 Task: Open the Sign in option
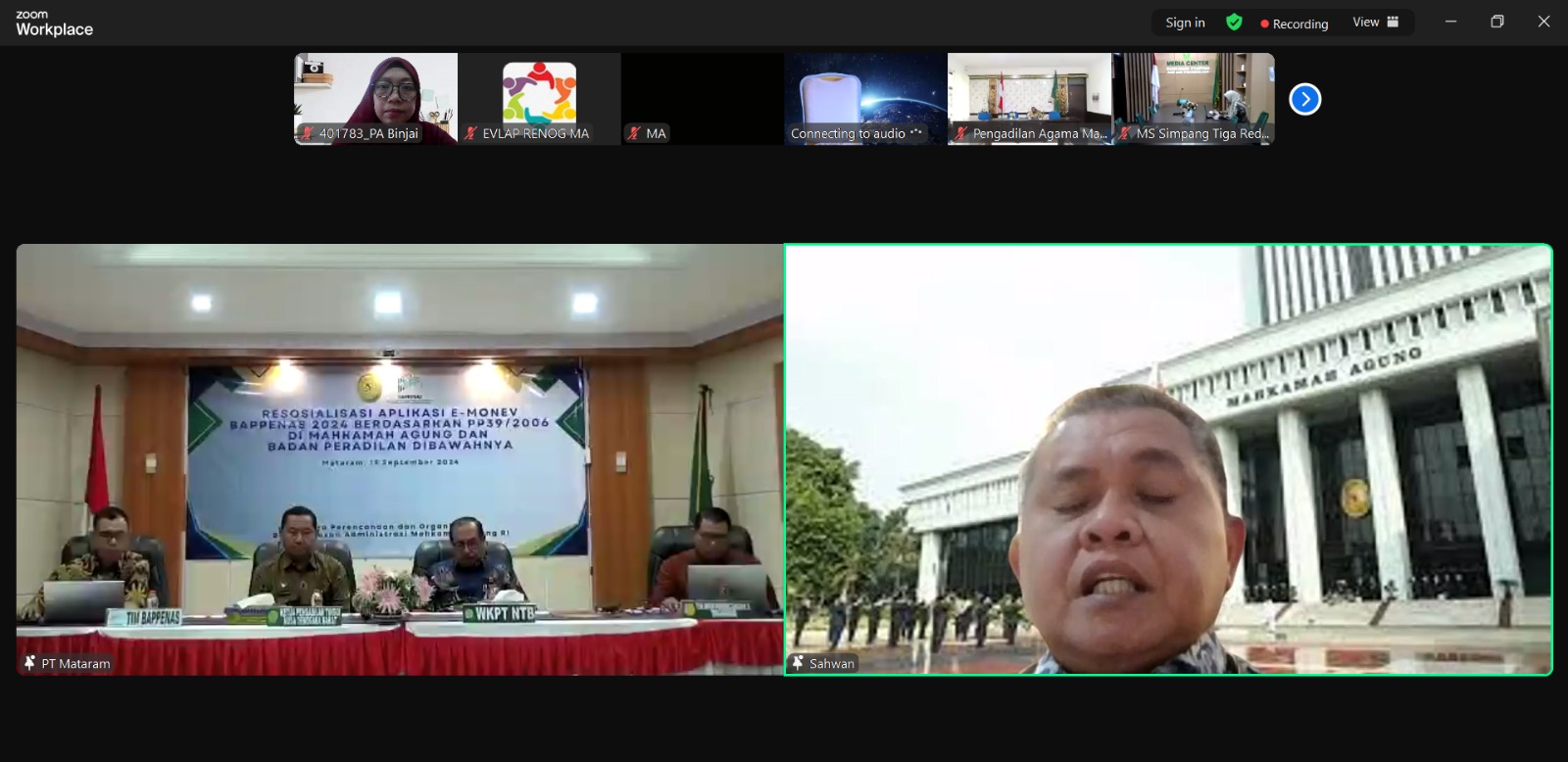(1185, 23)
